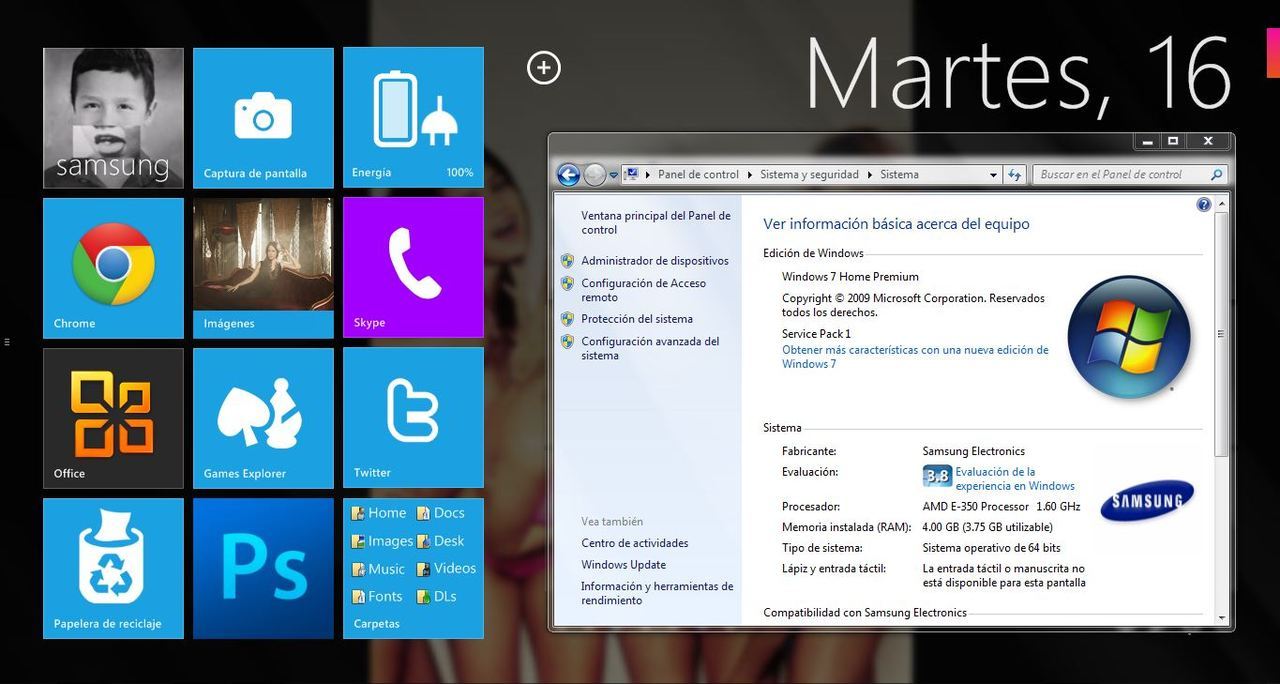The width and height of the screenshot is (1280, 684).
Task: Open Centro de actividades link
Action: [x=635, y=543]
